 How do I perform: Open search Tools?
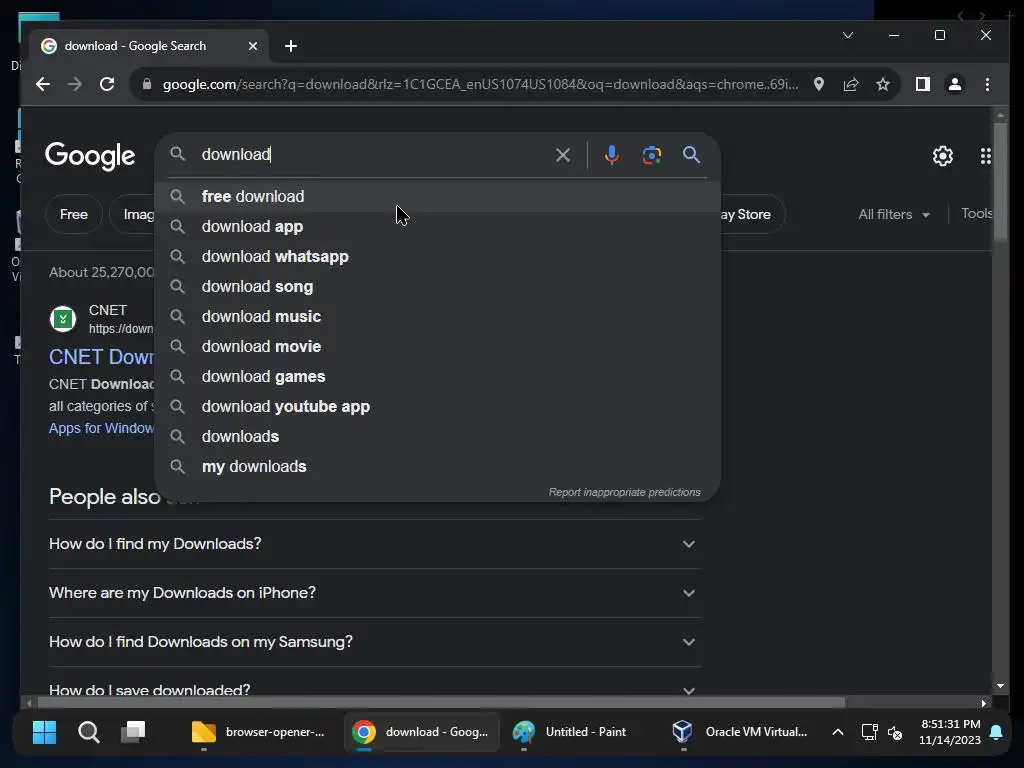click(x=976, y=214)
